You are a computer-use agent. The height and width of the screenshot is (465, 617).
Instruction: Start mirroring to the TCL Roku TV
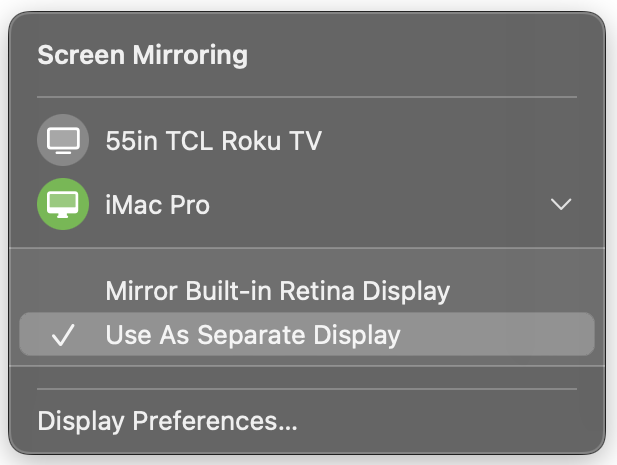[x=213, y=140]
